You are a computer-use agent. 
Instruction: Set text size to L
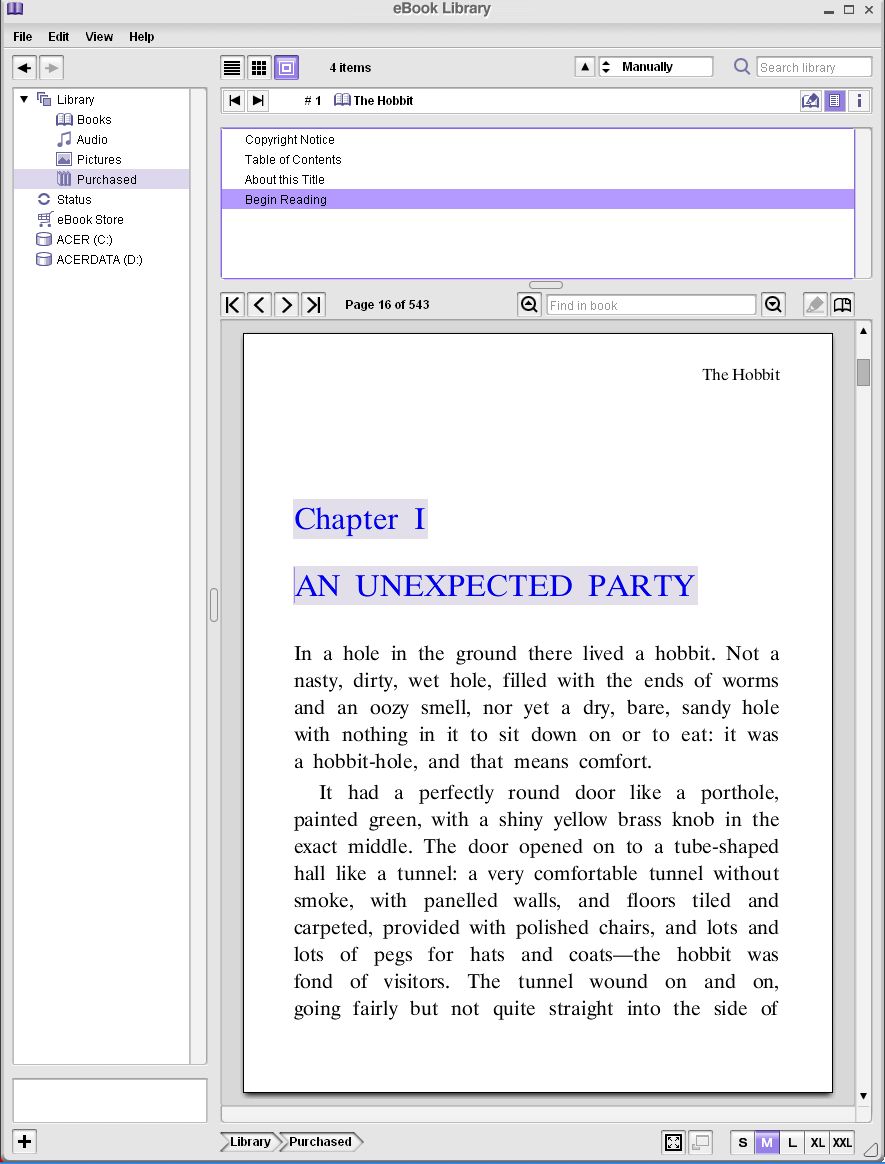(792, 1142)
